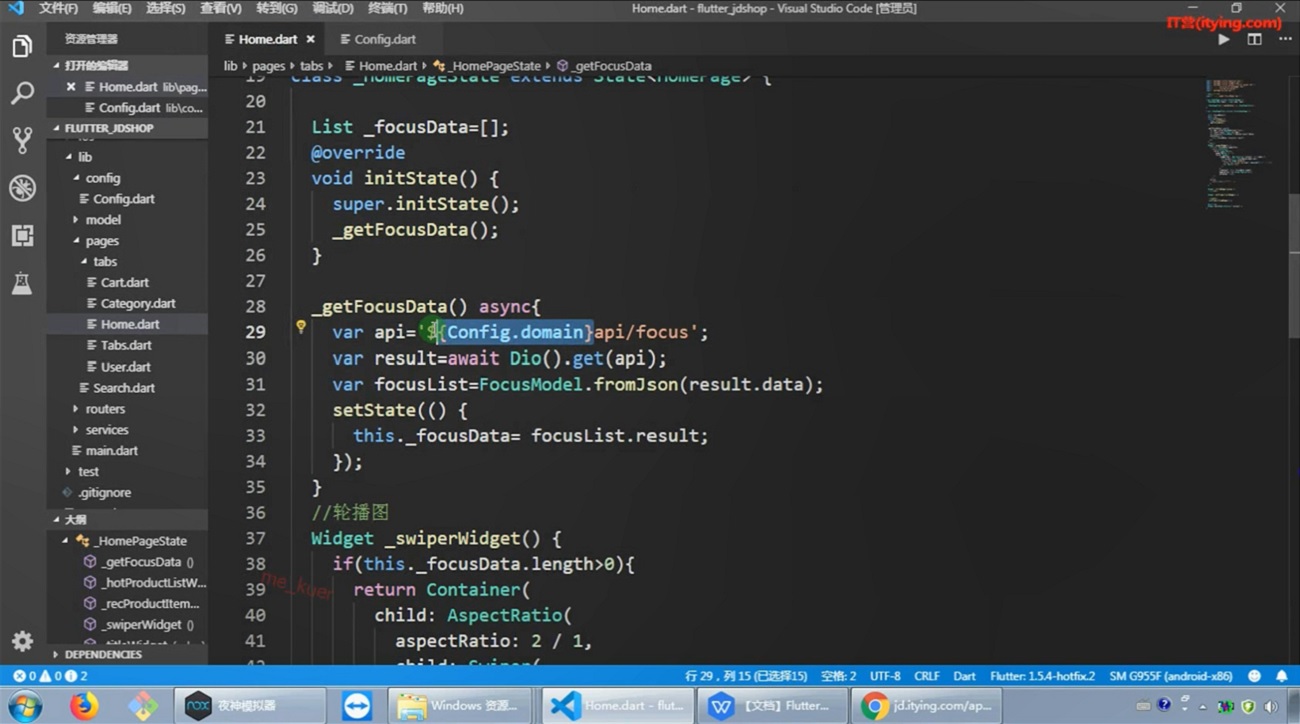Run the code with the play icon

pos(1224,40)
